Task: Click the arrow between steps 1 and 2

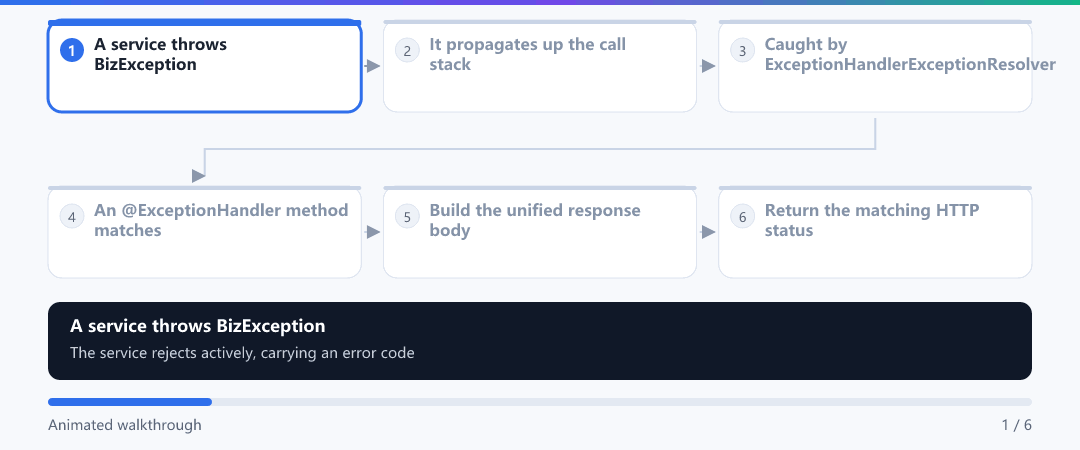Action: (x=372, y=66)
